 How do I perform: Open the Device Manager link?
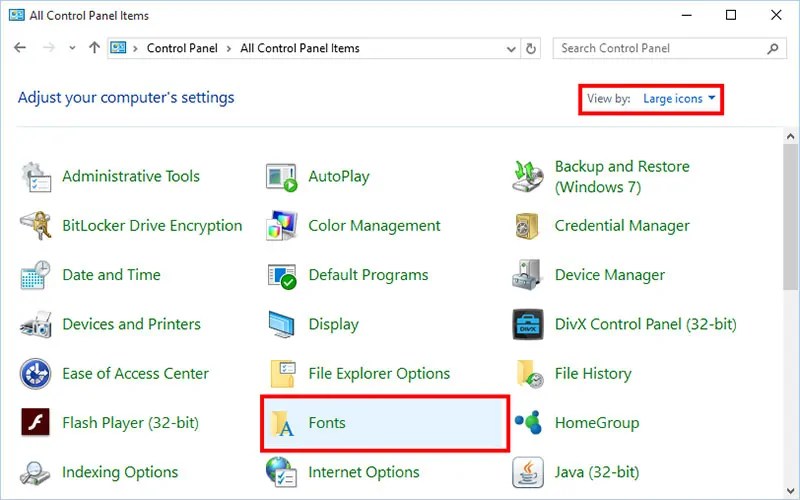pos(610,275)
